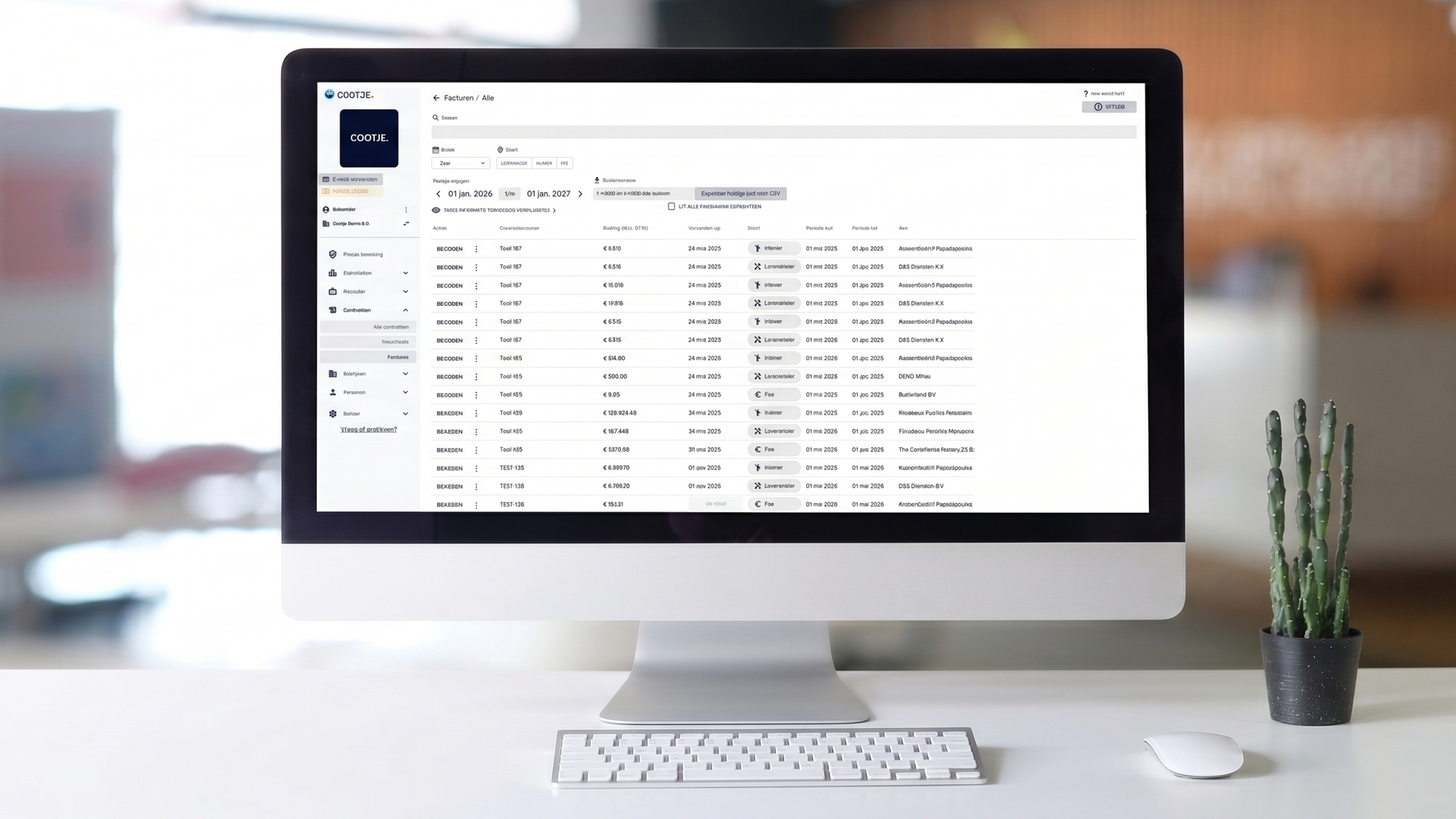Select the shield icon in the sidebar

tap(332, 255)
